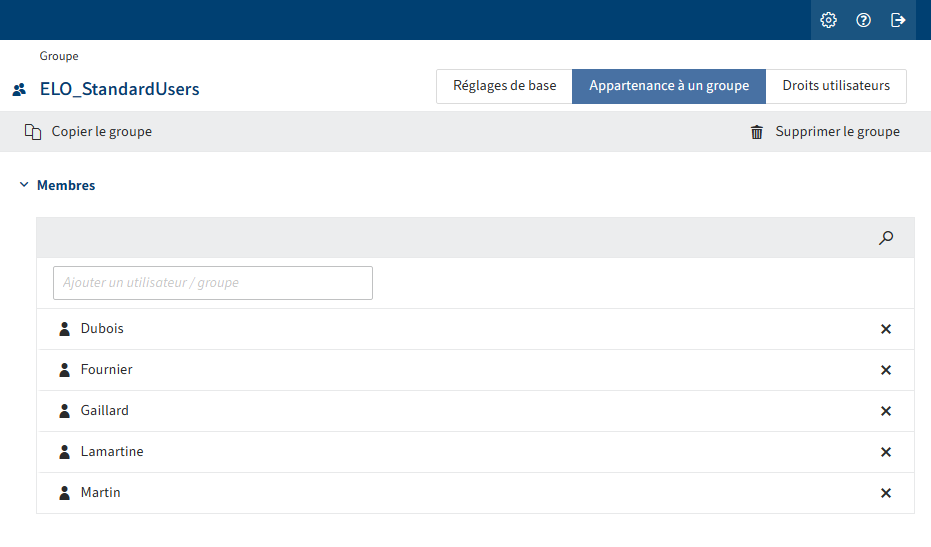Open the settings gear icon

point(828,20)
